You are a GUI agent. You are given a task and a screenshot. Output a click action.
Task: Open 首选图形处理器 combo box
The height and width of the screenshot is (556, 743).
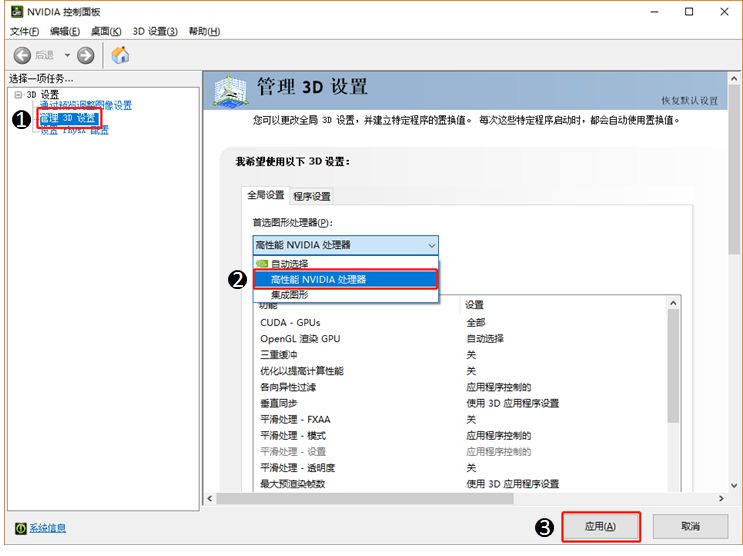[x=345, y=245]
